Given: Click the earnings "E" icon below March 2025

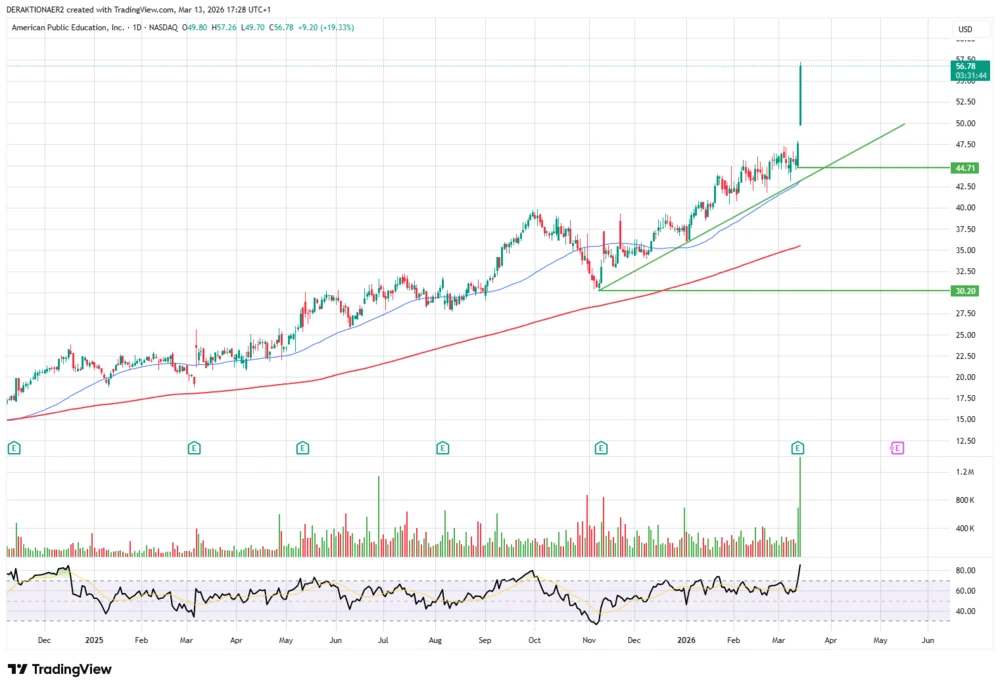Looking at the screenshot, I should coord(195,448).
